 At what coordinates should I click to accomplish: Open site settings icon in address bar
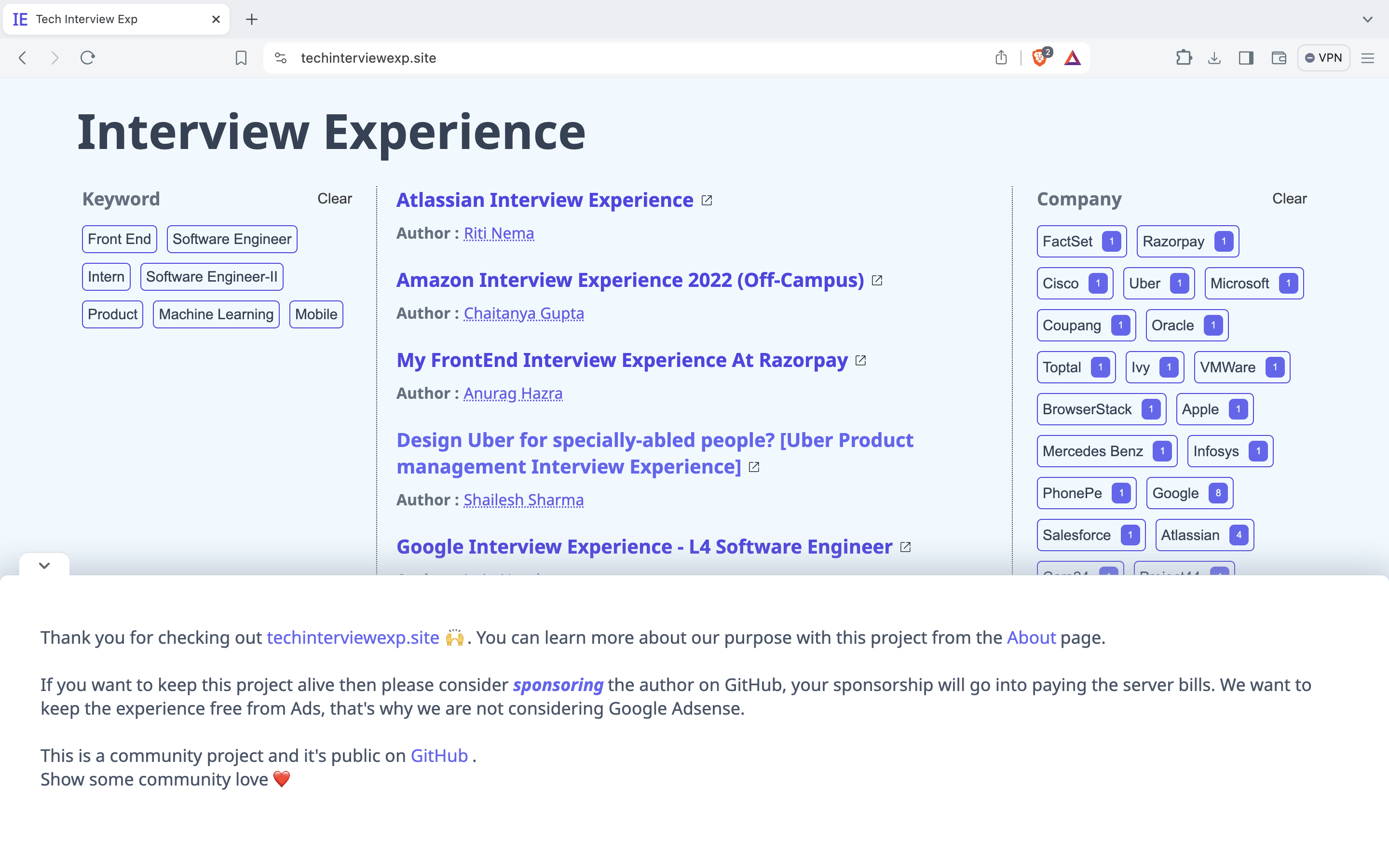281,58
